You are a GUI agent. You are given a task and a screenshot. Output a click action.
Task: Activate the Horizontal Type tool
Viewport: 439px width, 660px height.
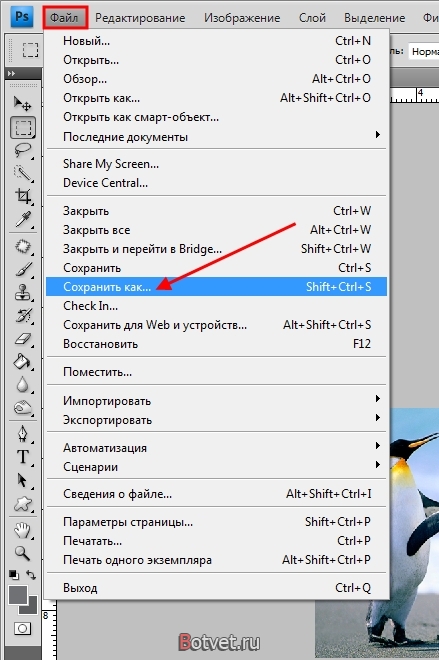pos(22,457)
